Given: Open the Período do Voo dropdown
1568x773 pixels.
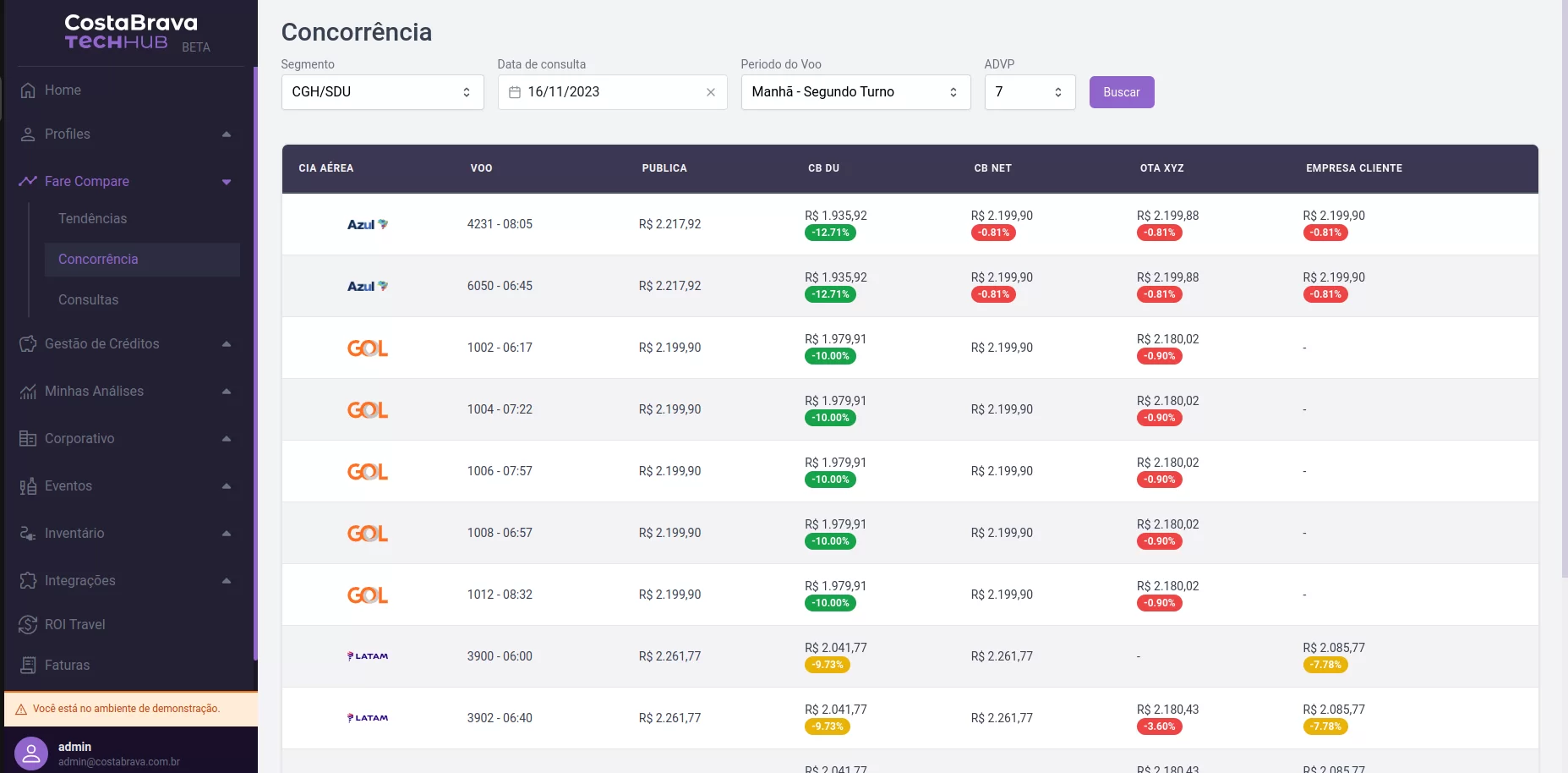Looking at the screenshot, I should [855, 92].
